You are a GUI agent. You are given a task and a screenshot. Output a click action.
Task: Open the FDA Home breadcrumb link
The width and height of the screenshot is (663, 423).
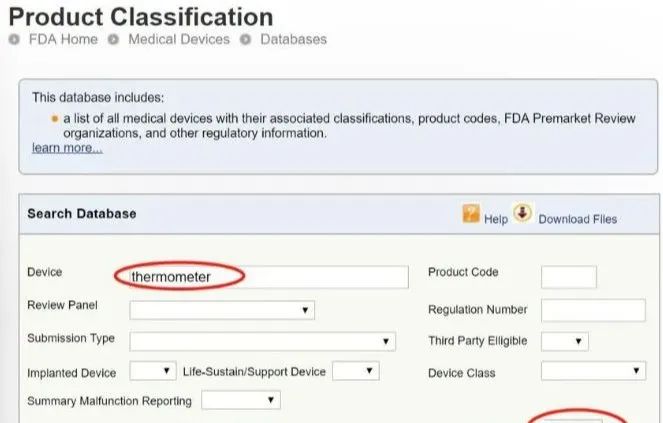(63, 39)
